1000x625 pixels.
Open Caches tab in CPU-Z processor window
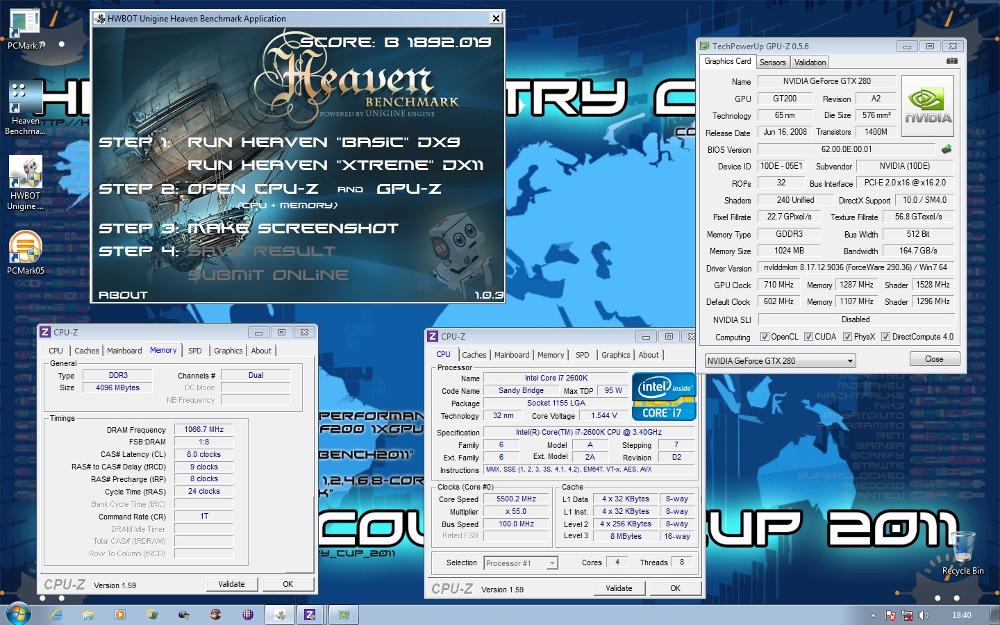point(474,355)
